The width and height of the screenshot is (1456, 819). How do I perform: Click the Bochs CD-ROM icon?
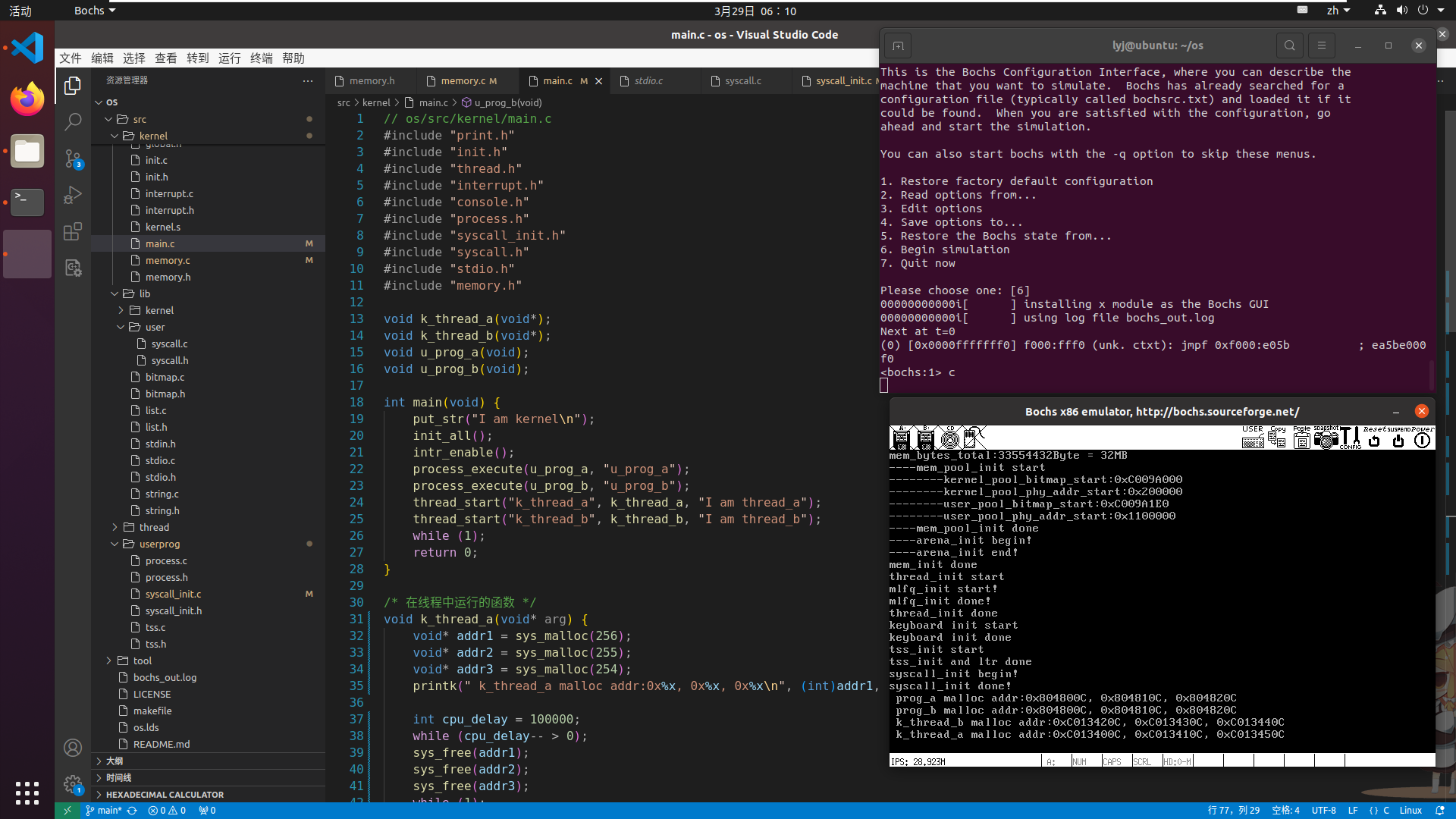point(949,438)
